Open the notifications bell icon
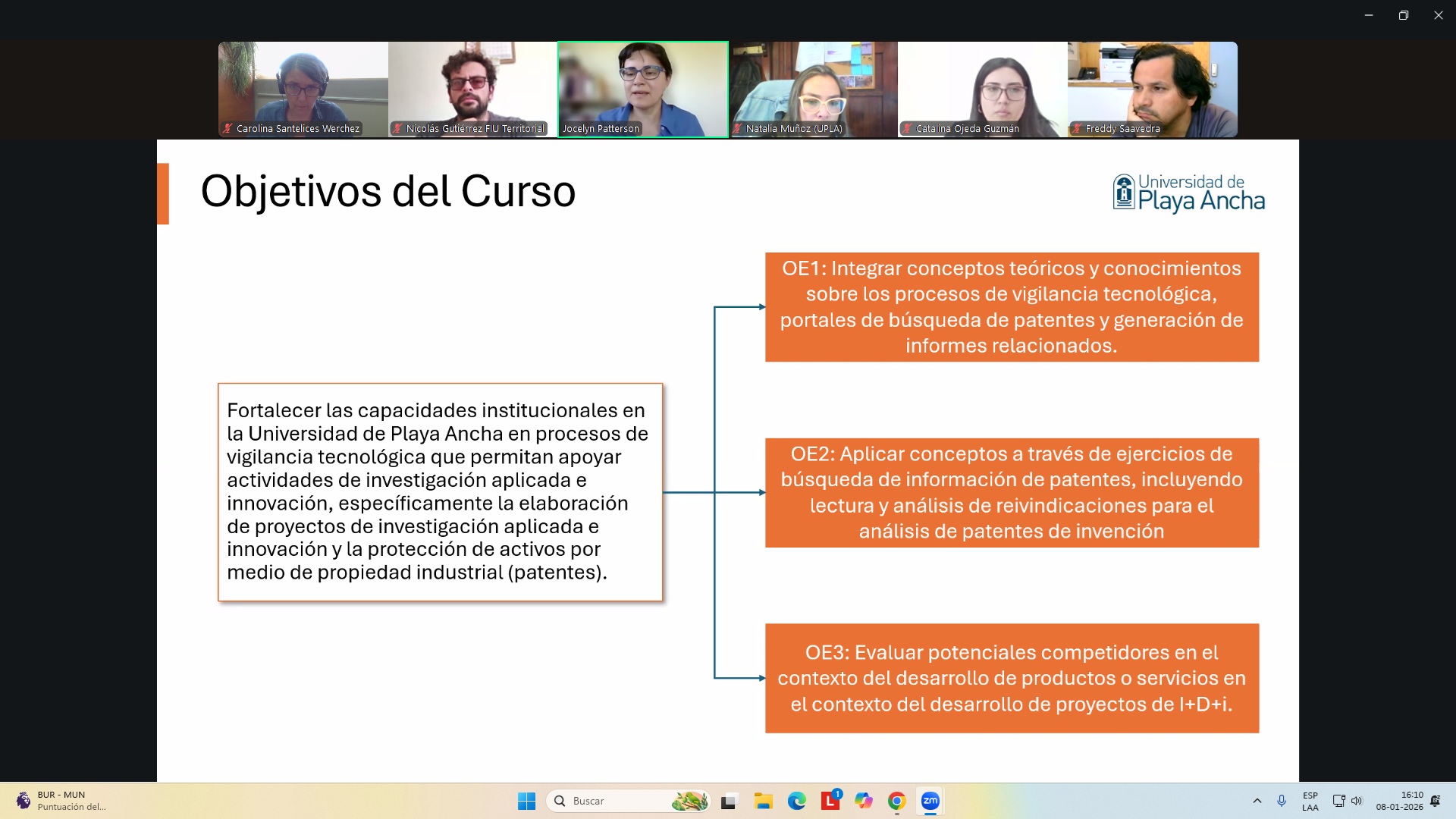Screen dimensions: 1456x819 pos(1436,801)
